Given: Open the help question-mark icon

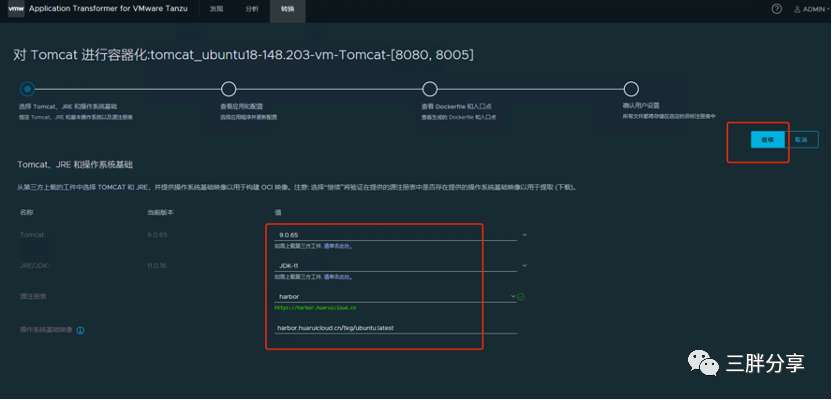Looking at the screenshot, I should pos(776,9).
